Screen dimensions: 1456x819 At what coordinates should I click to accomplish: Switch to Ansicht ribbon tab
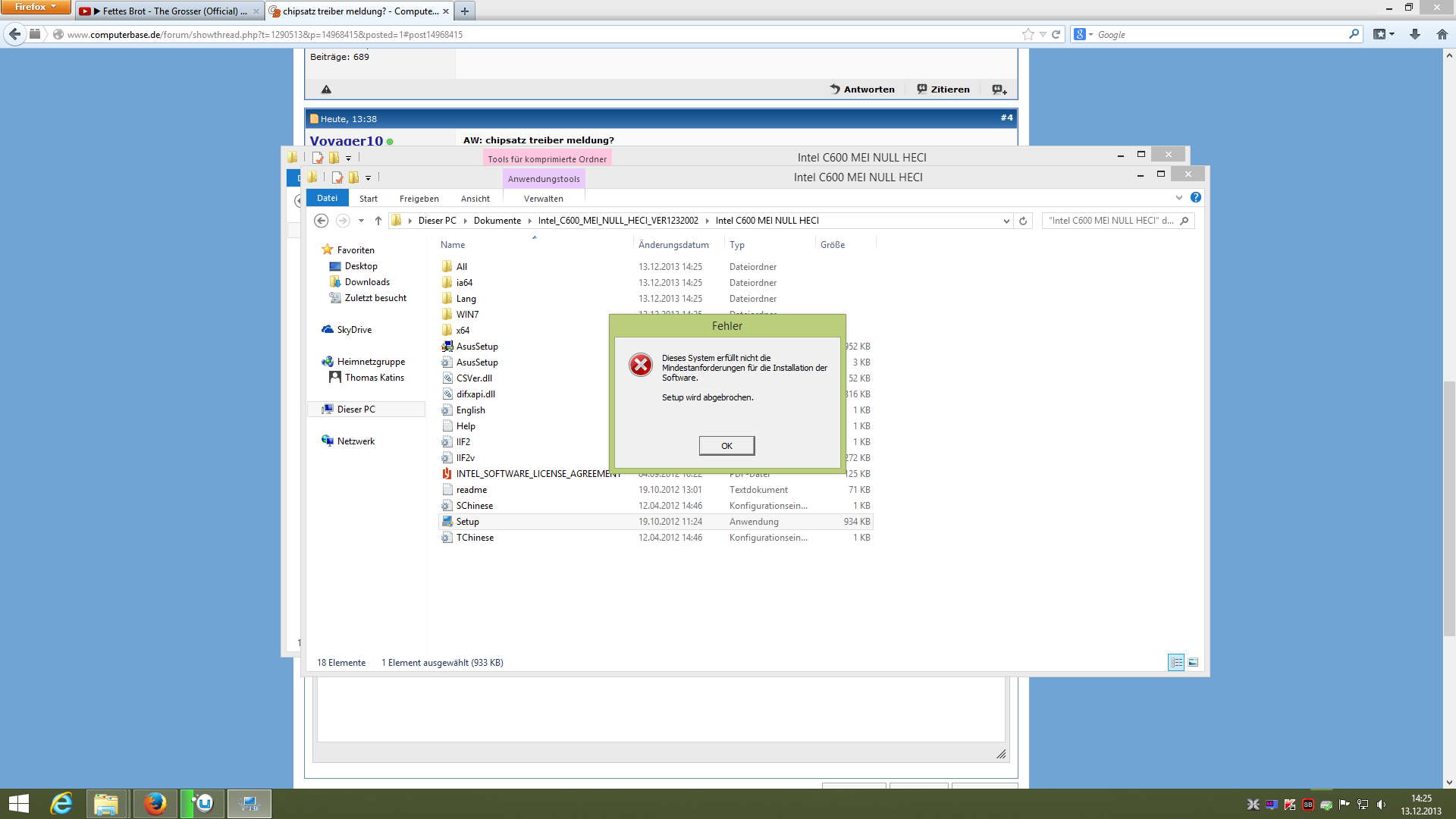(x=475, y=199)
